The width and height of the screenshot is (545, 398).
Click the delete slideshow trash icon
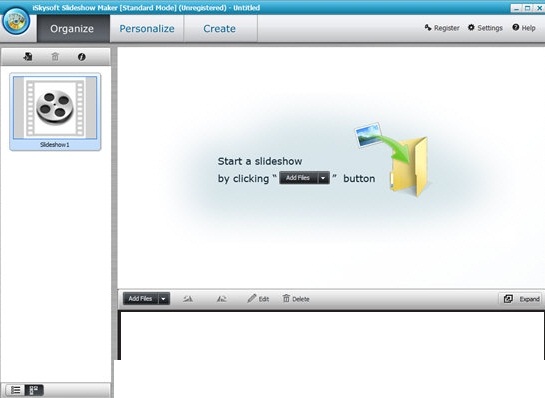(x=55, y=56)
